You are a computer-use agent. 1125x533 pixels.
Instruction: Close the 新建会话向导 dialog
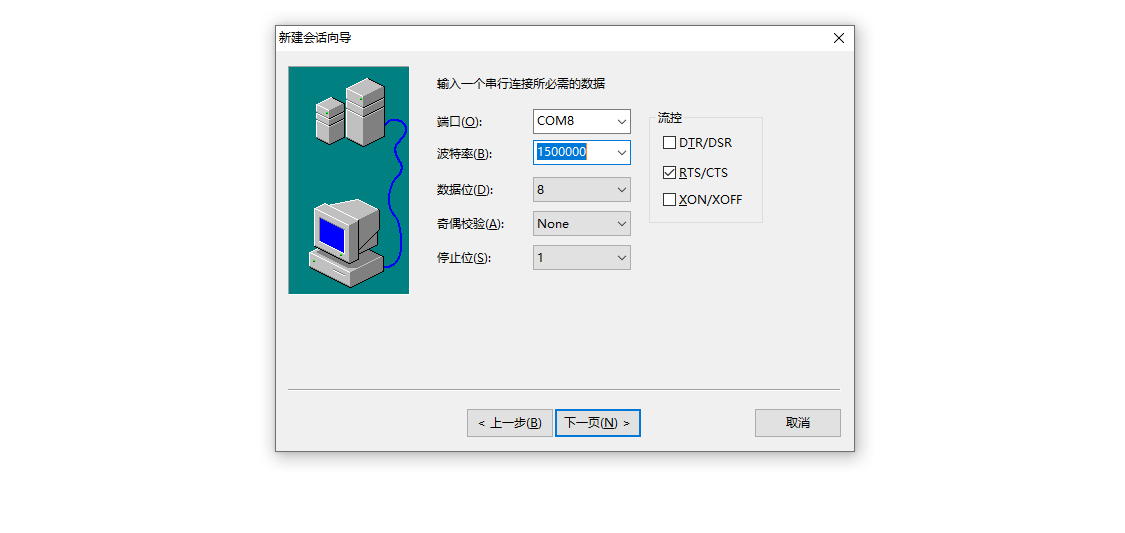[x=839, y=38]
